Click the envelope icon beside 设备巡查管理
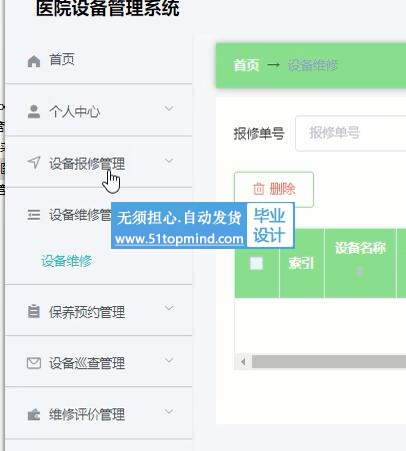The image size is (406, 451). coord(34,363)
